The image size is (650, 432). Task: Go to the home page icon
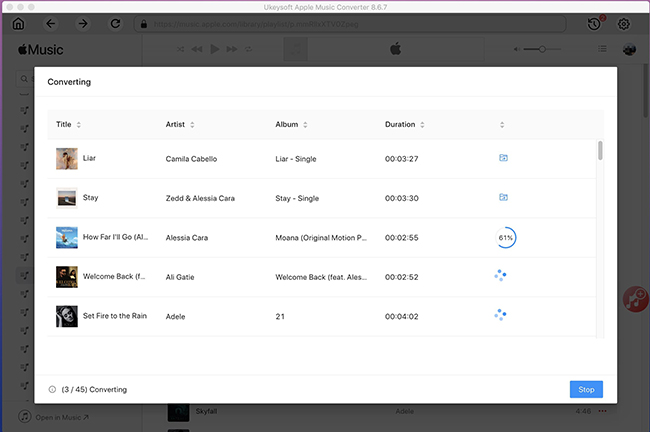click(18, 24)
